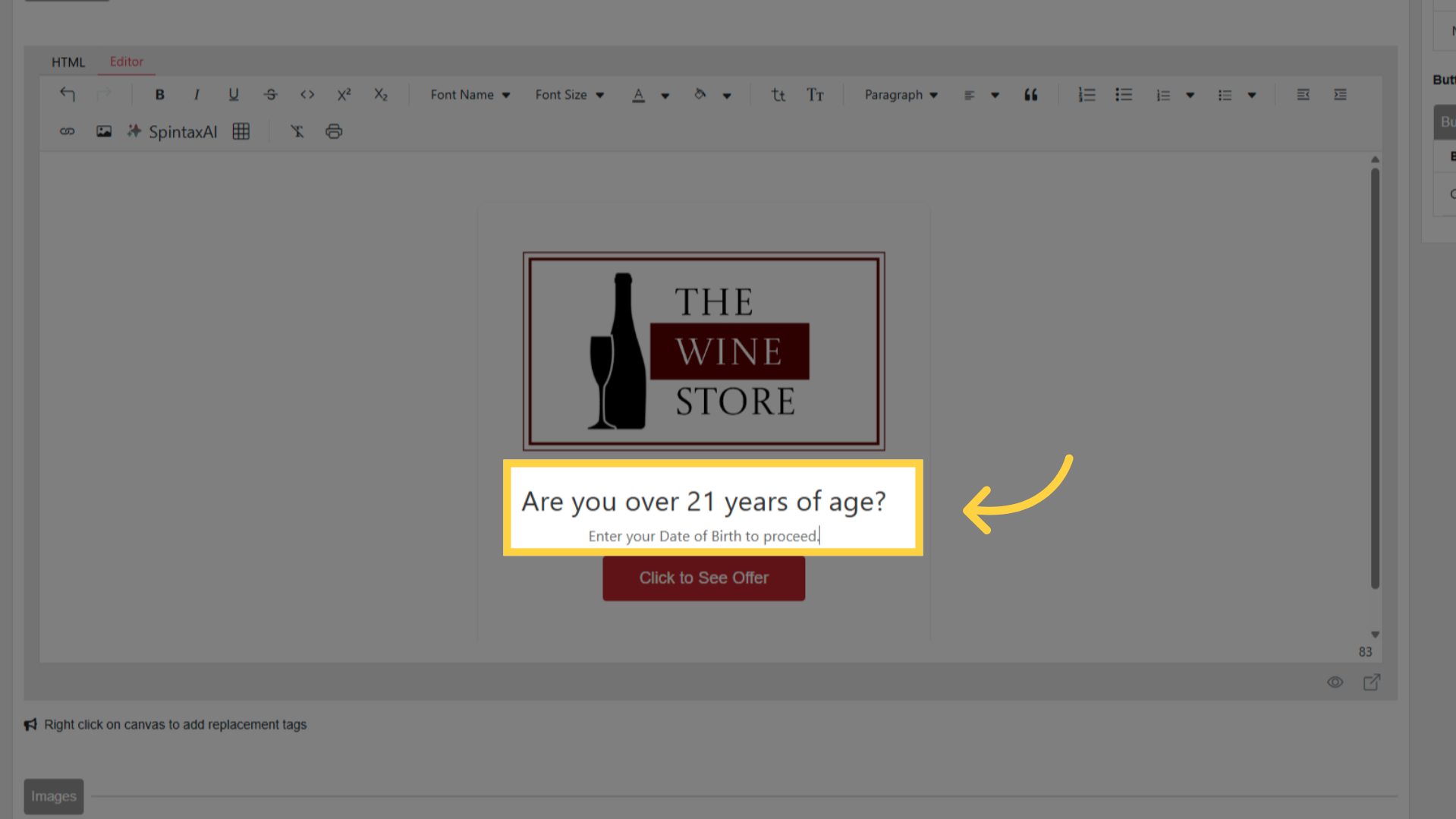
Task: Click the scrollbar up arrow
Action: tap(1375, 159)
